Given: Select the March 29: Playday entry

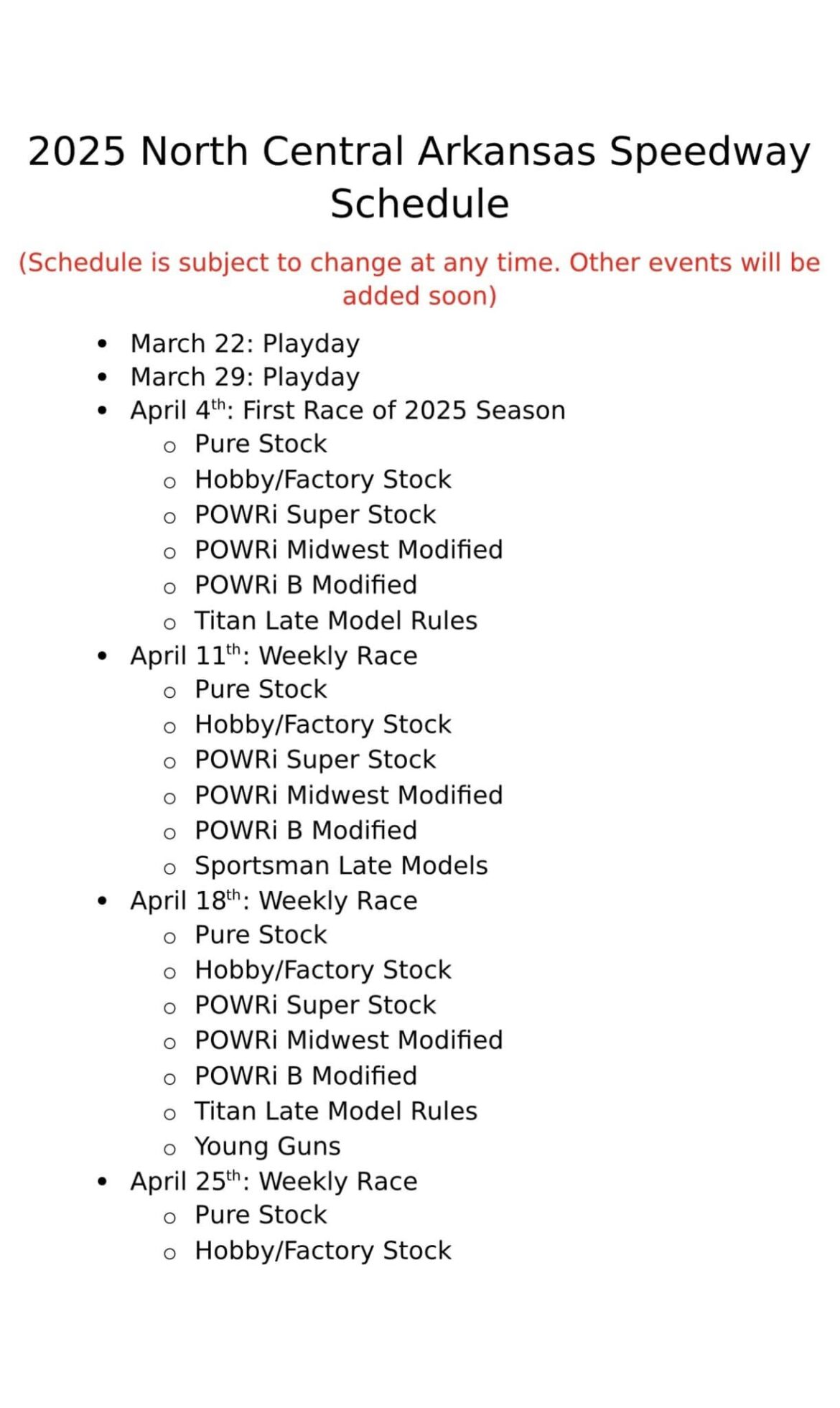Looking at the screenshot, I should (x=245, y=377).
